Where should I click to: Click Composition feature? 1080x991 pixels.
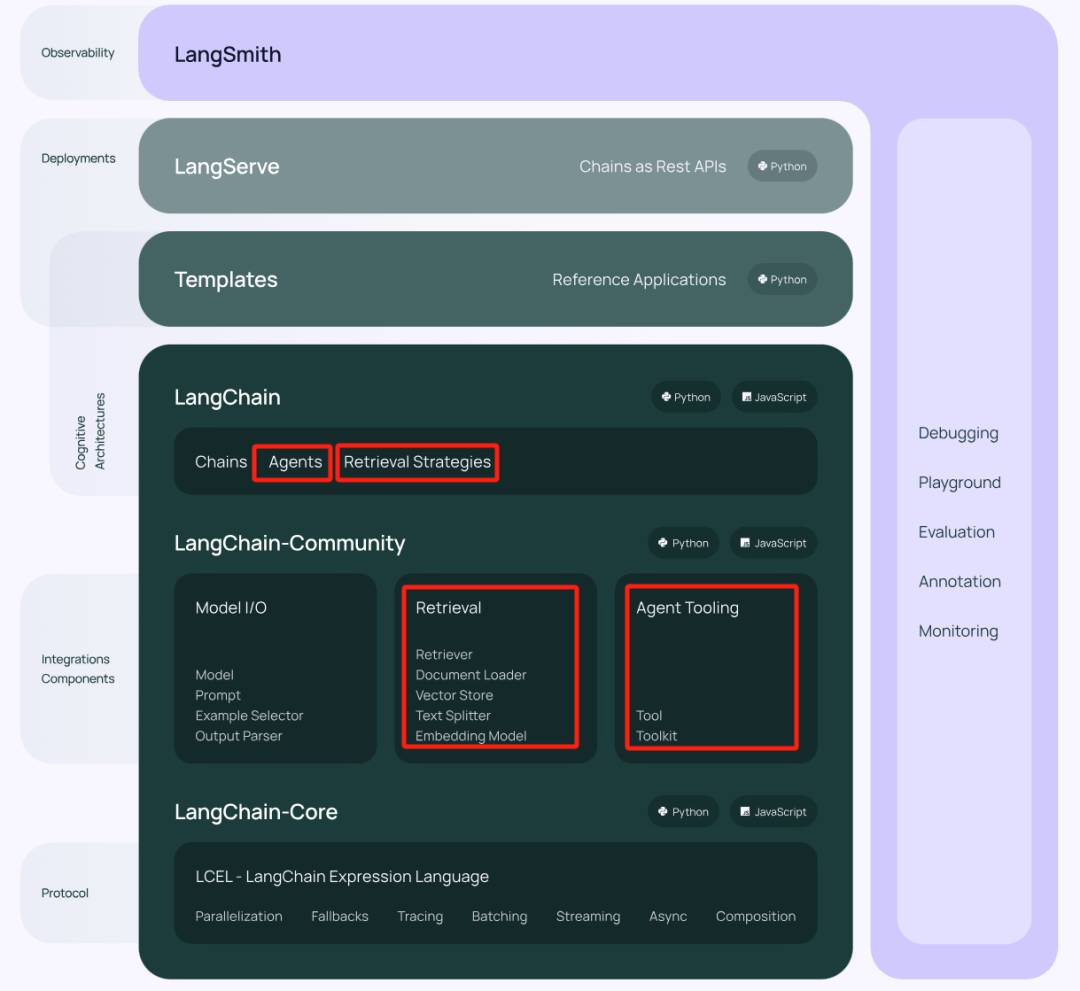click(755, 916)
